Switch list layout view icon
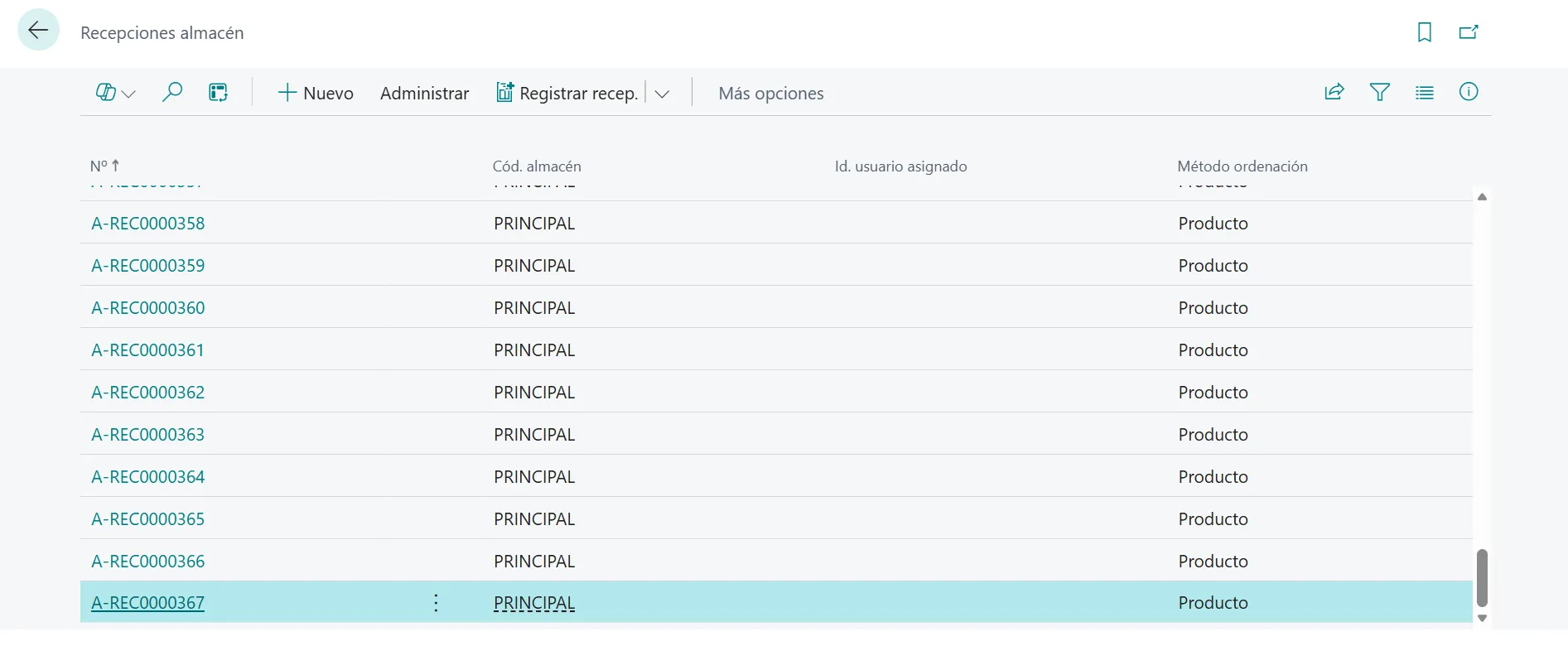1568x651 pixels. 1424,93
